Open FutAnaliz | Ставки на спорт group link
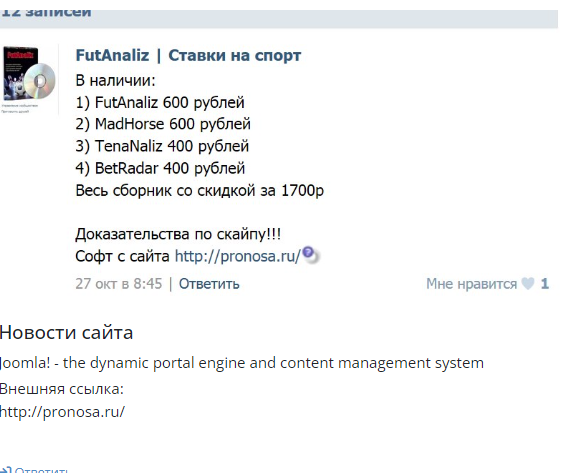Image resolution: width=578 pixels, height=473 pixels. pos(188,56)
